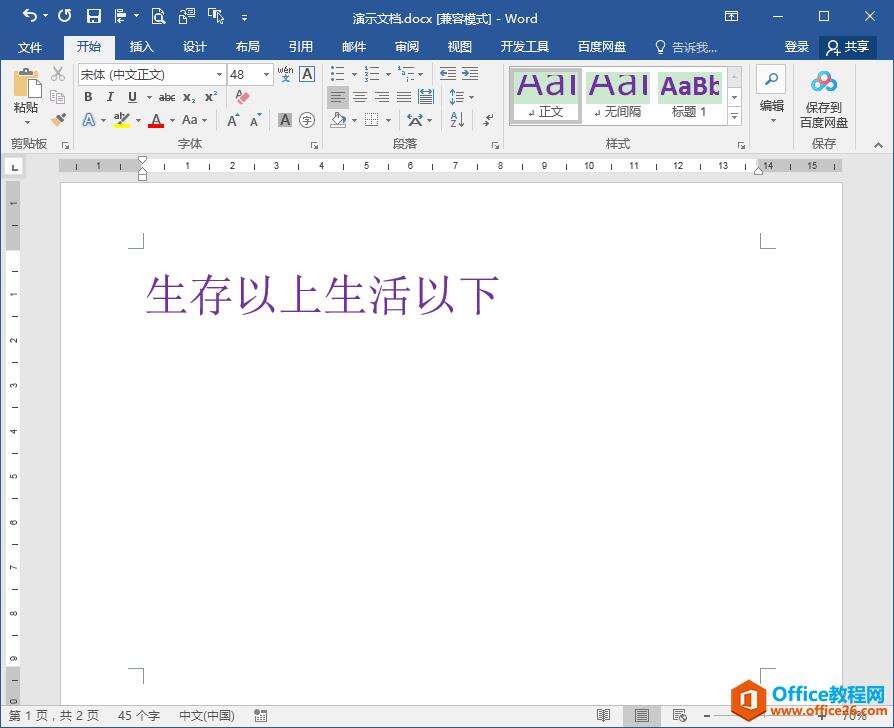Grow font size with the larger A icon
Image resolution: width=894 pixels, height=728 pixels.
233,120
